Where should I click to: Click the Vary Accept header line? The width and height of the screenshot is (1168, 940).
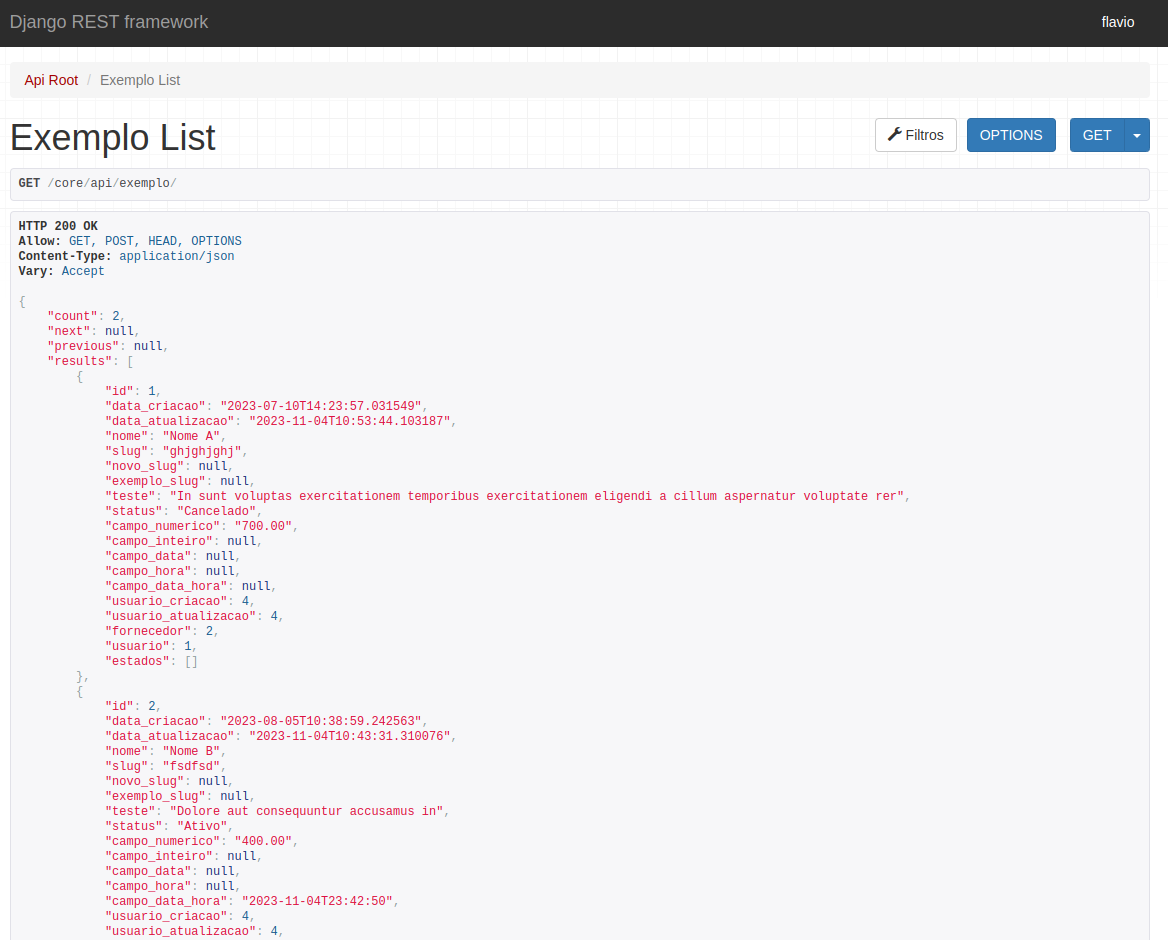(x=61, y=271)
